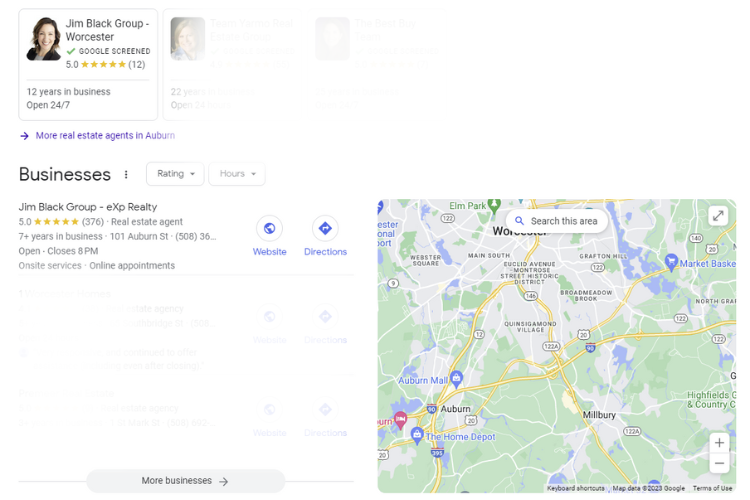
Task: Click the More businesses button
Action: [x=186, y=481]
